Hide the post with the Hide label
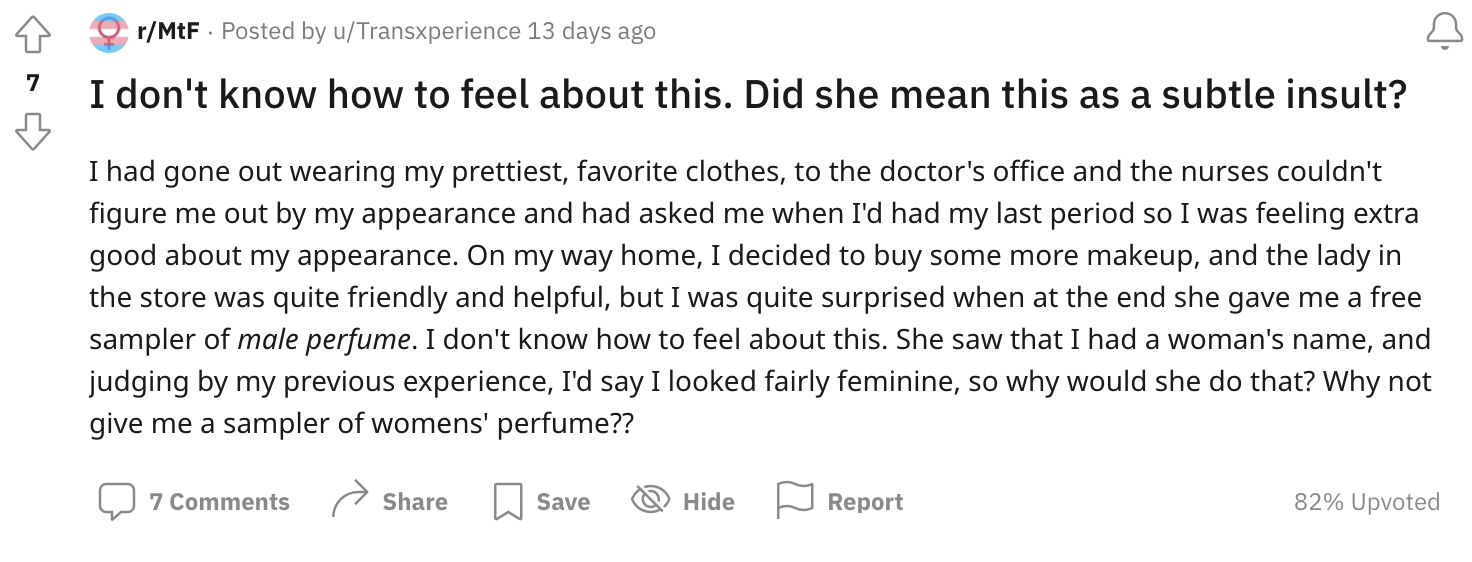Viewport: 1472px width, 562px height. point(709,502)
